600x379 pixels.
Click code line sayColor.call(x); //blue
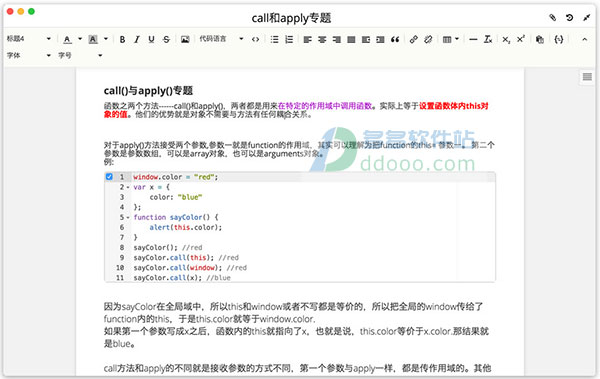pos(182,278)
